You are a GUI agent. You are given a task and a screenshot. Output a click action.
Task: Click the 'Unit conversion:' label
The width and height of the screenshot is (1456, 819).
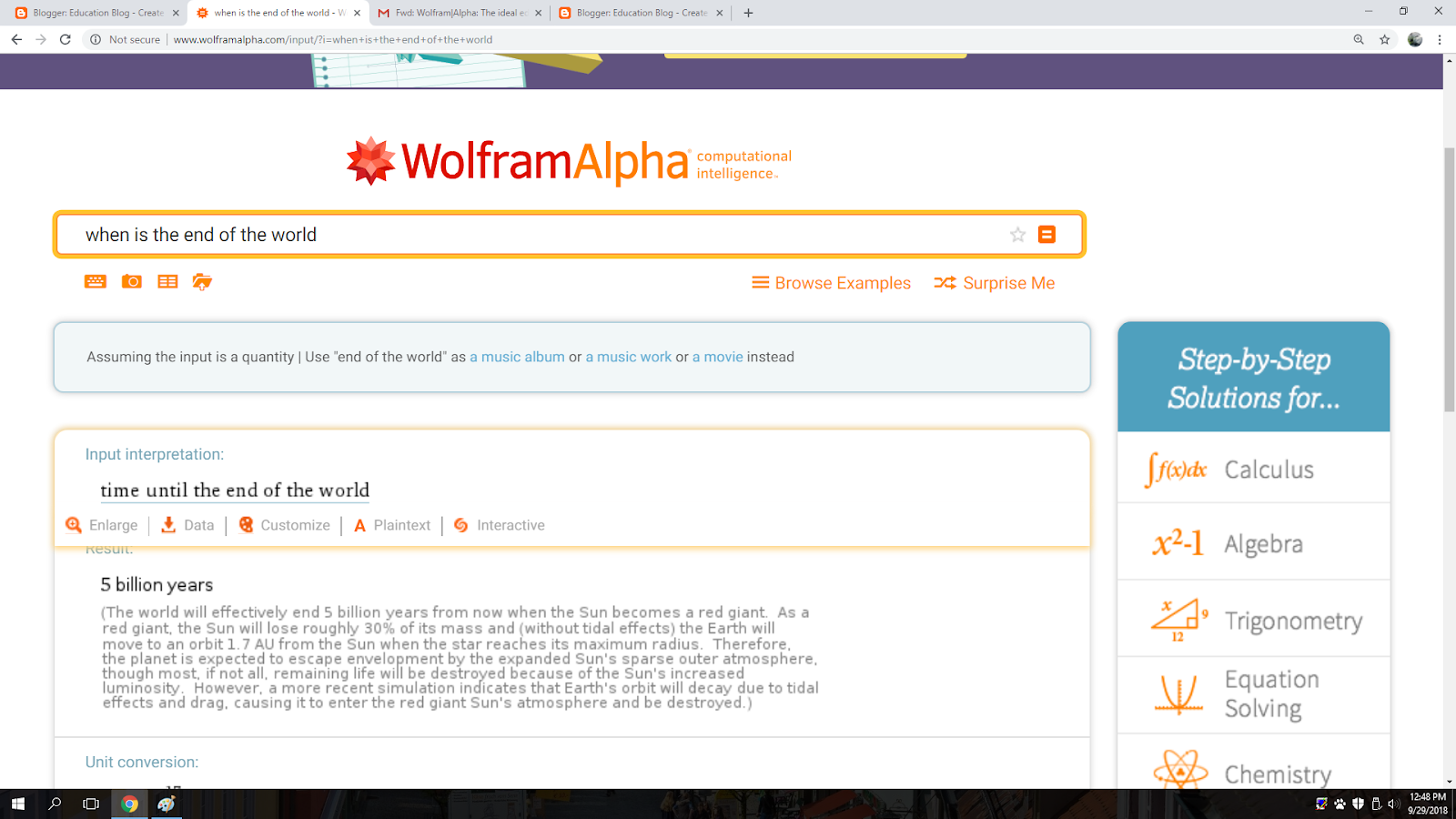tap(142, 762)
